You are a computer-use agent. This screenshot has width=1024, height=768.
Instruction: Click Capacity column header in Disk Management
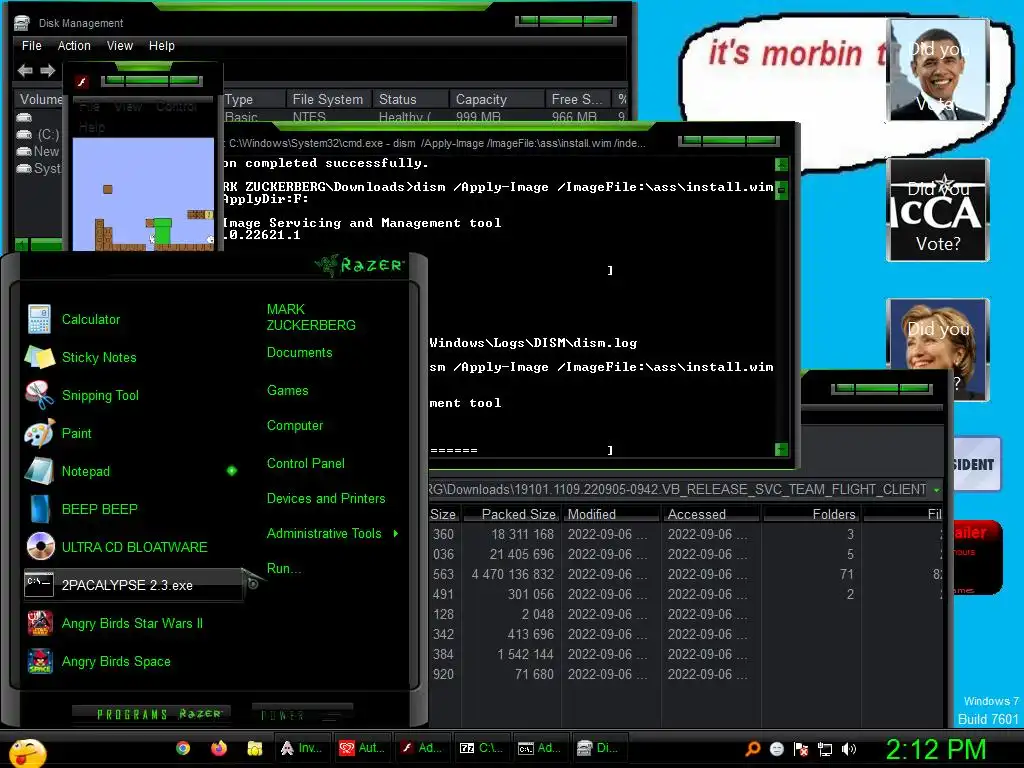tap(496, 99)
